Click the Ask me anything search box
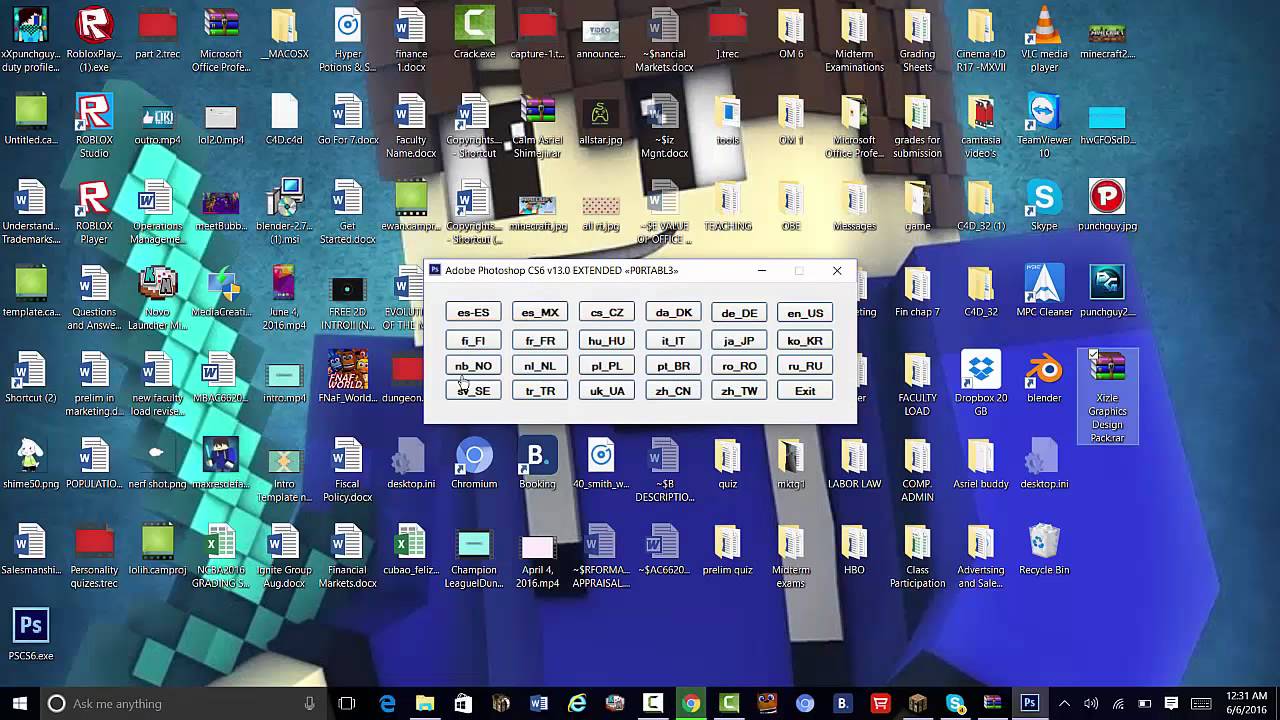The height and width of the screenshot is (720, 1280). click(185, 703)
